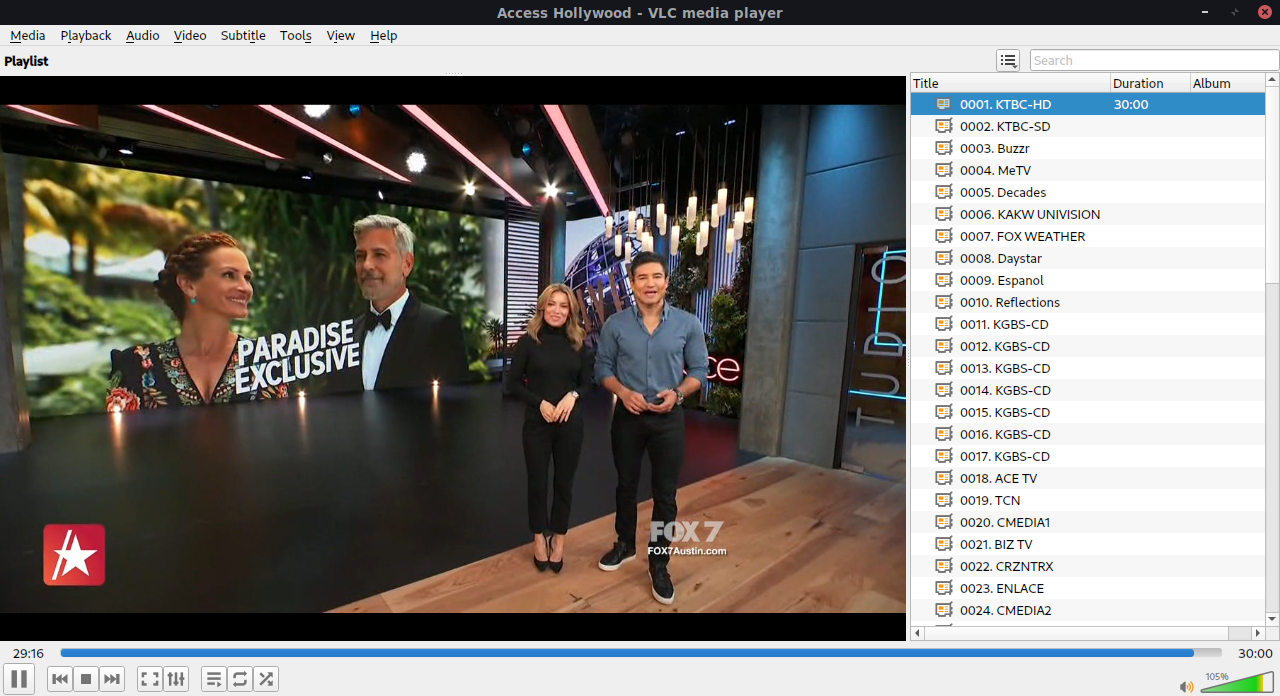Screen dimensions: 1280x696
Task: Click the icon beside 0016. KGBS-CD
Action: (944, 434)
